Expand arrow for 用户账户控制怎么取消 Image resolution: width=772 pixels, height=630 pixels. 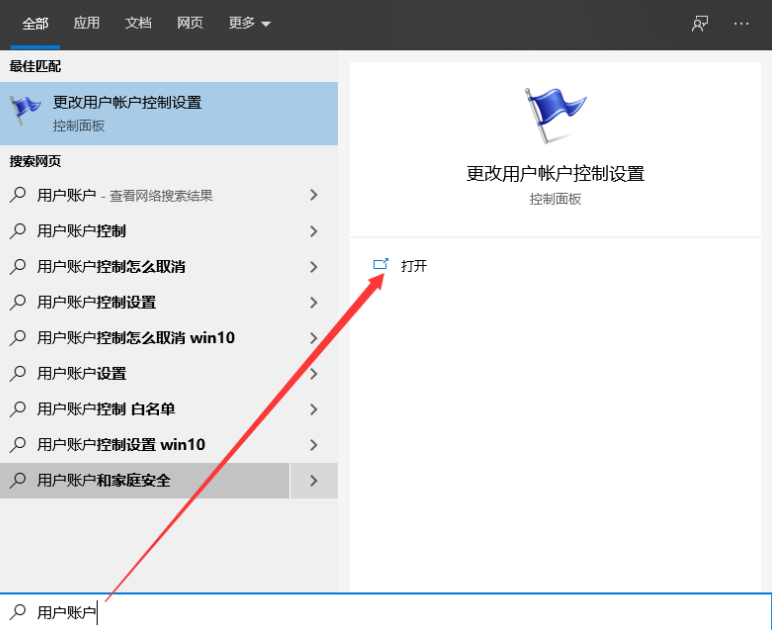click(x=314, y=267)
